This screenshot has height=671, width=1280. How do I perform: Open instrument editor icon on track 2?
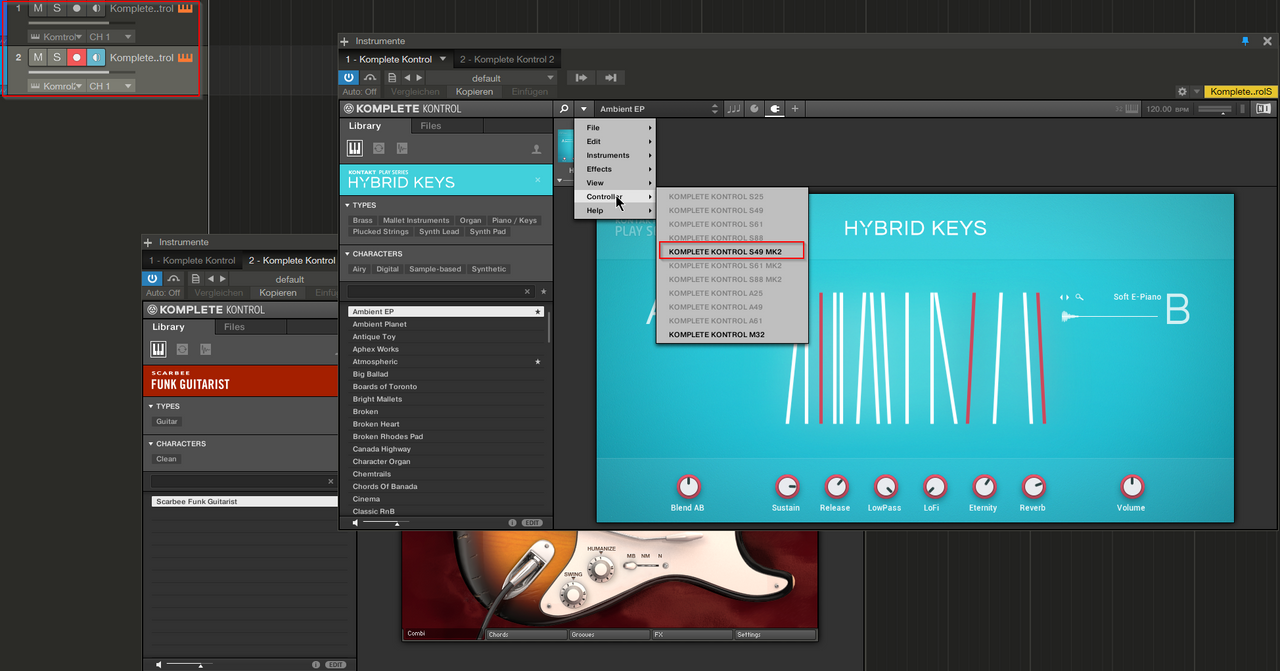point(185,58)
